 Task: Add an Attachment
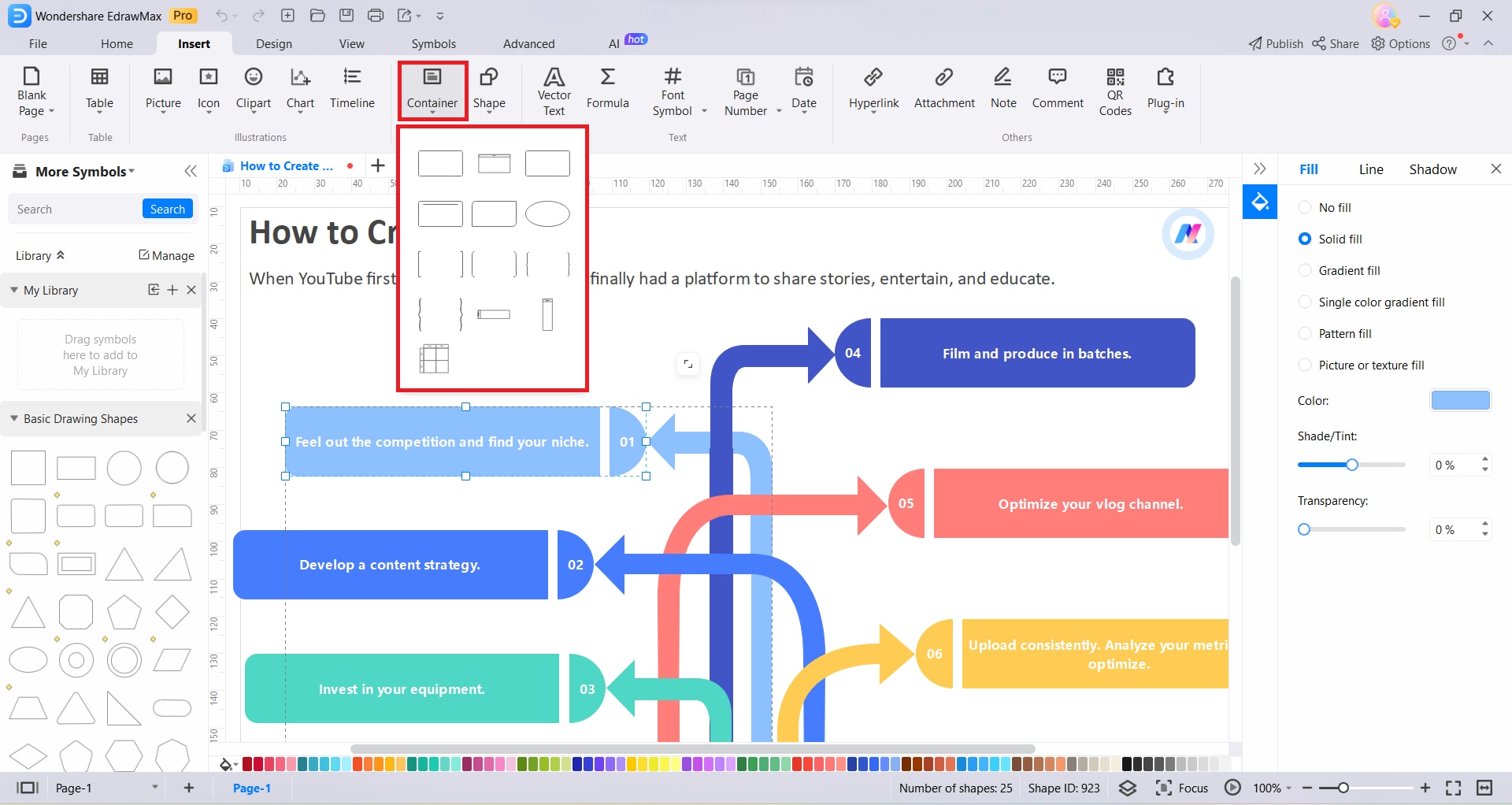[x=944, y=88]
